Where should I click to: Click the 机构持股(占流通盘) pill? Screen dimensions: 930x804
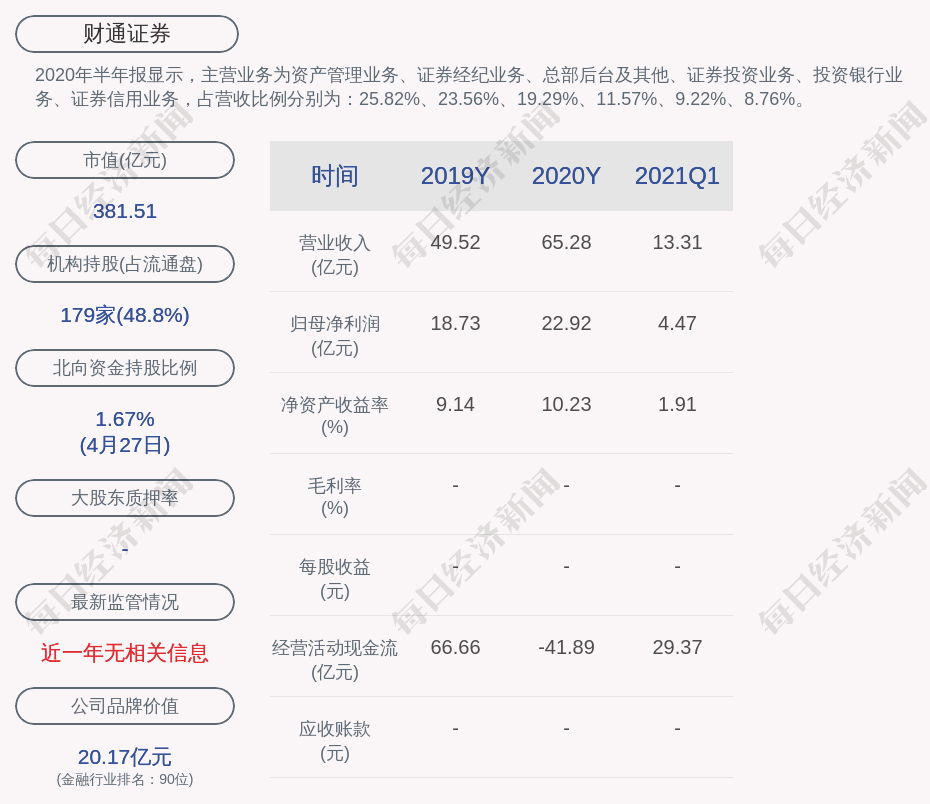pos(125,264)
